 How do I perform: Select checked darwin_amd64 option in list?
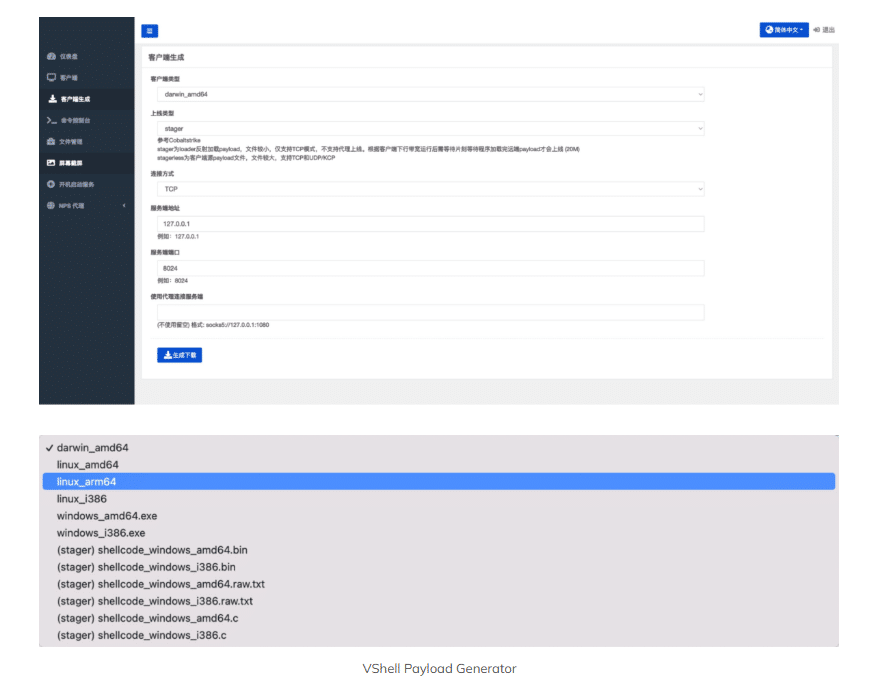point(439,447)
